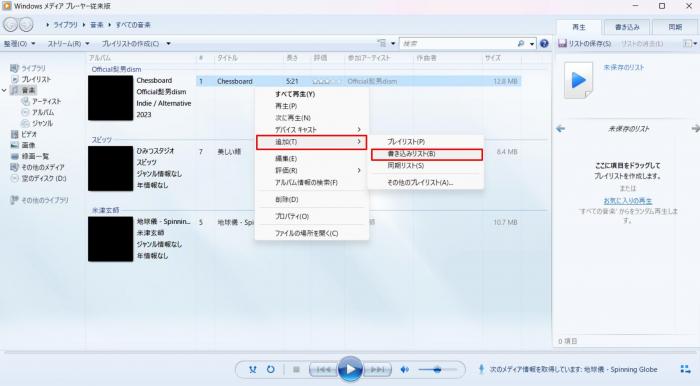Viewport: 700px width, 386px height.
Task: Click the unsaved list play icon
Action: click(x=578, y=80)
